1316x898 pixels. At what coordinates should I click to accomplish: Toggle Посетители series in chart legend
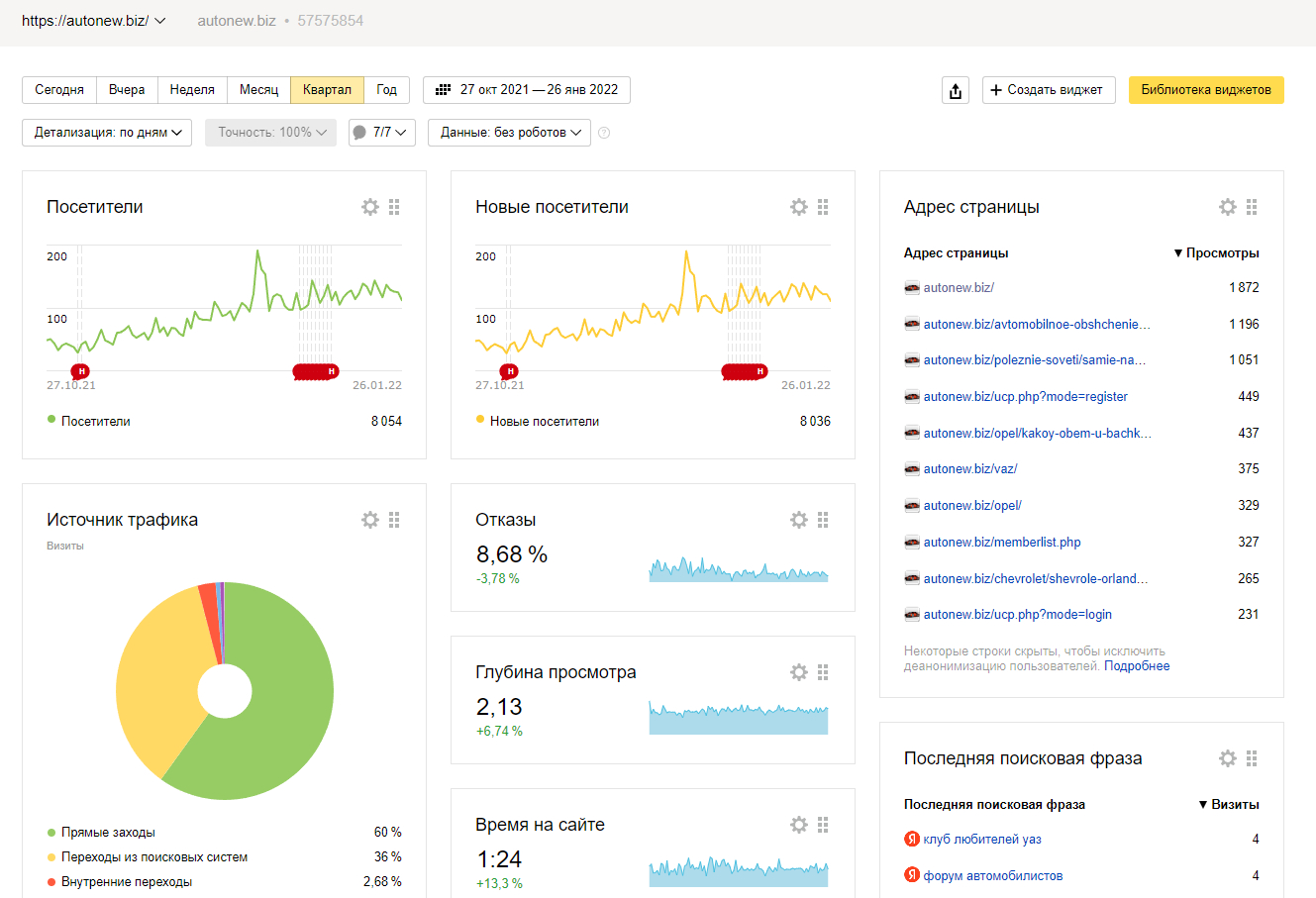point(88,421)
